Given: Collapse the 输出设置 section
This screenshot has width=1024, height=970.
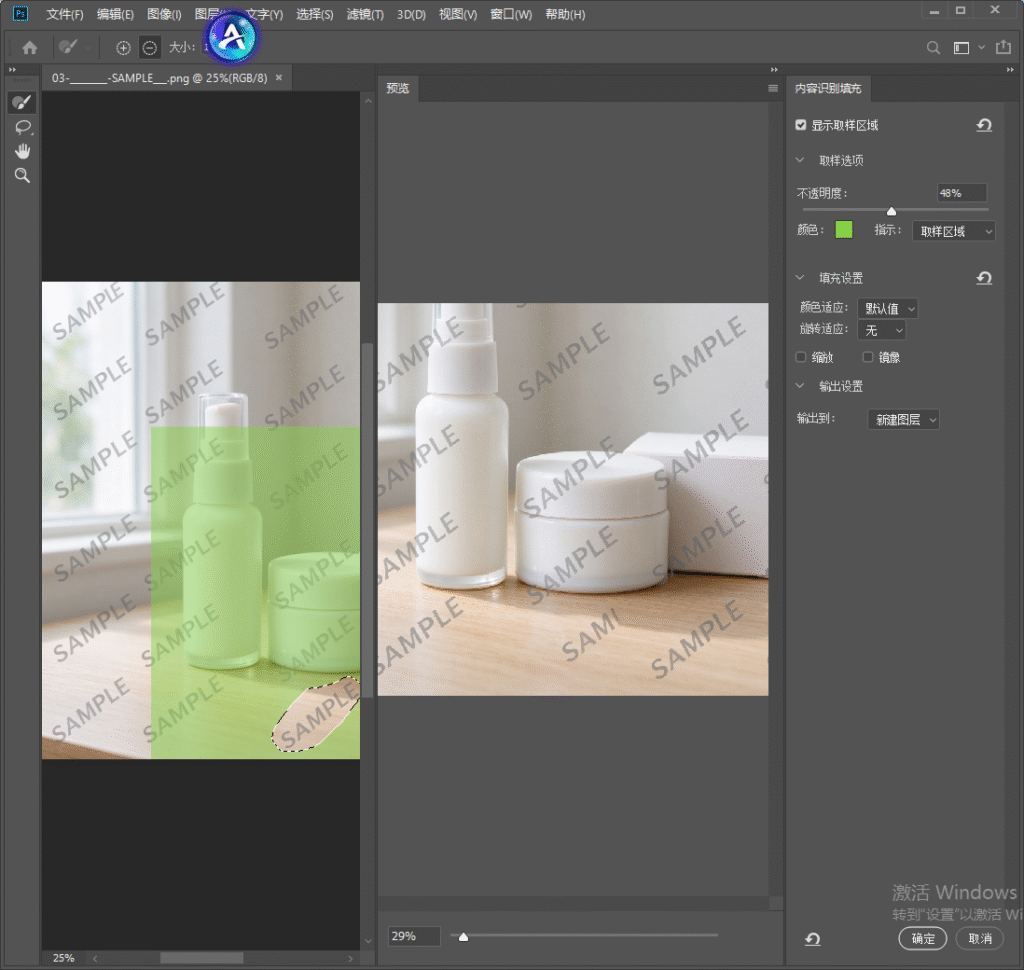Looking at the screenshot, I should point(800,386).
